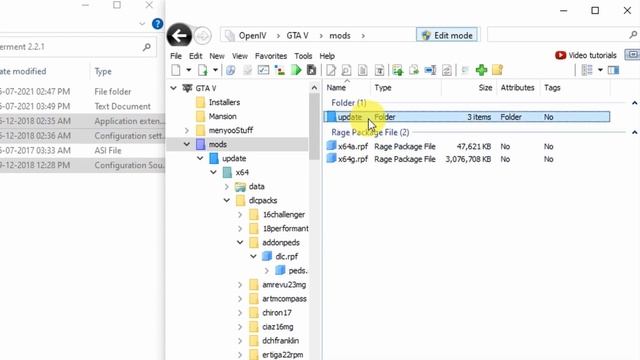Expand the 16challenger tree folder

240,214
